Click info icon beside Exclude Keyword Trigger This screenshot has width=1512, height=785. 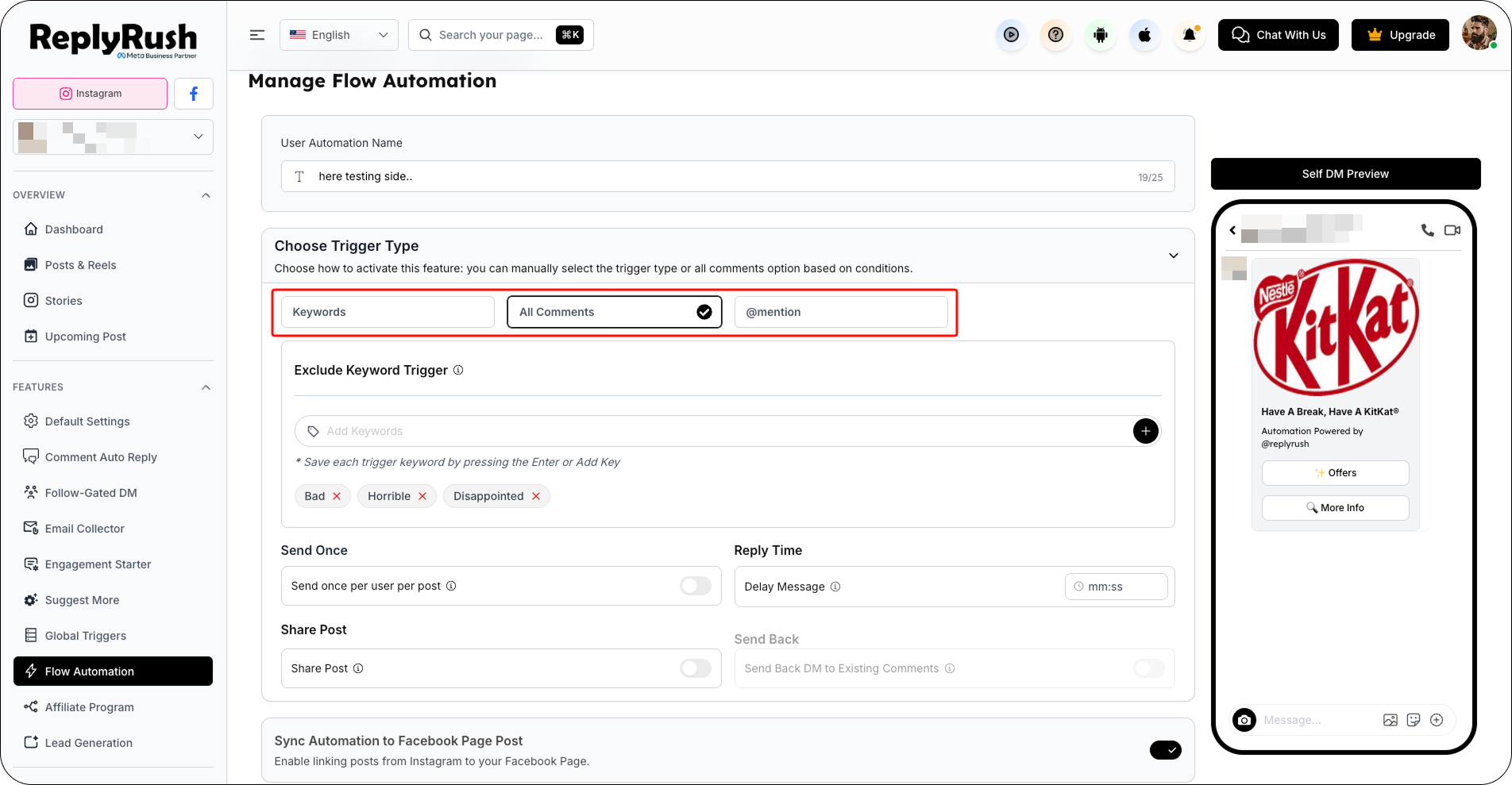pos(458,370)
